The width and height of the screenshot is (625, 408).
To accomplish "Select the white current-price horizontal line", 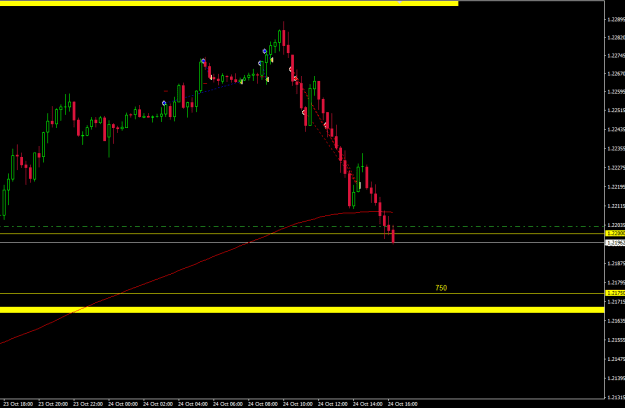I will (x=302, y=242).
